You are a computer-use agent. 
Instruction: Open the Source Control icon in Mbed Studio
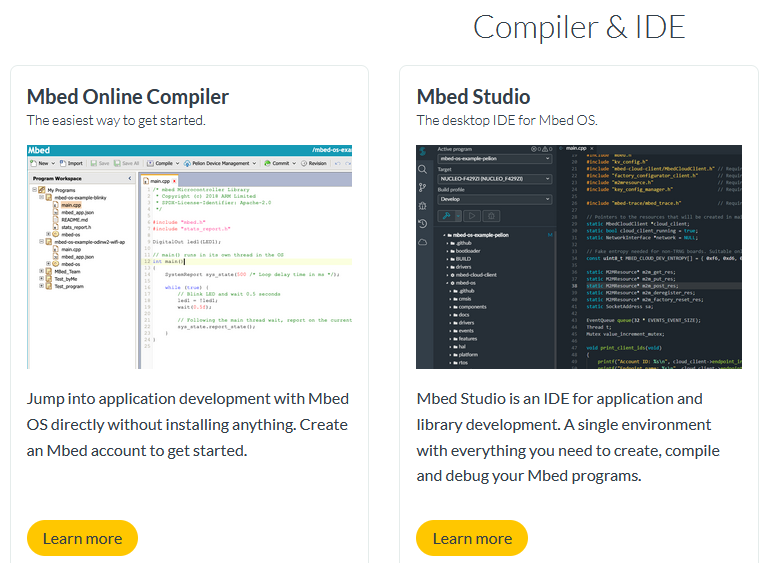424,188
